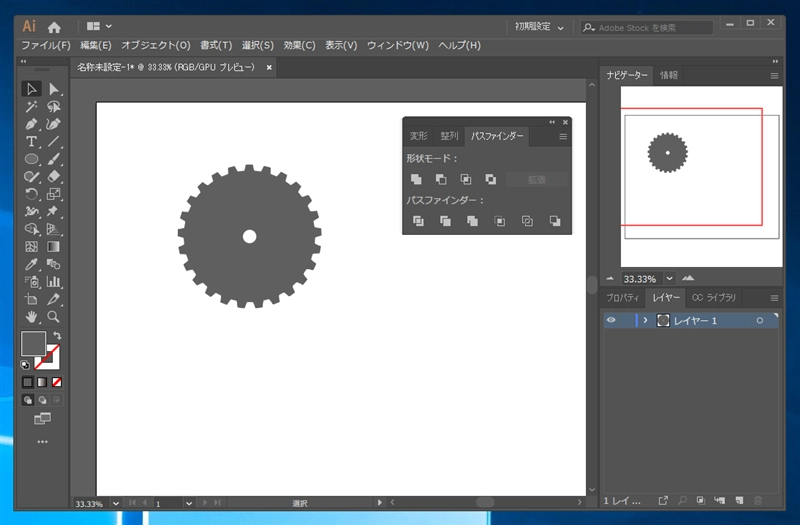Click the Fill color swatch
Image resolution: width=800 pixels, height=525 pixels.
pyautogui.click(x=33, y=343)
